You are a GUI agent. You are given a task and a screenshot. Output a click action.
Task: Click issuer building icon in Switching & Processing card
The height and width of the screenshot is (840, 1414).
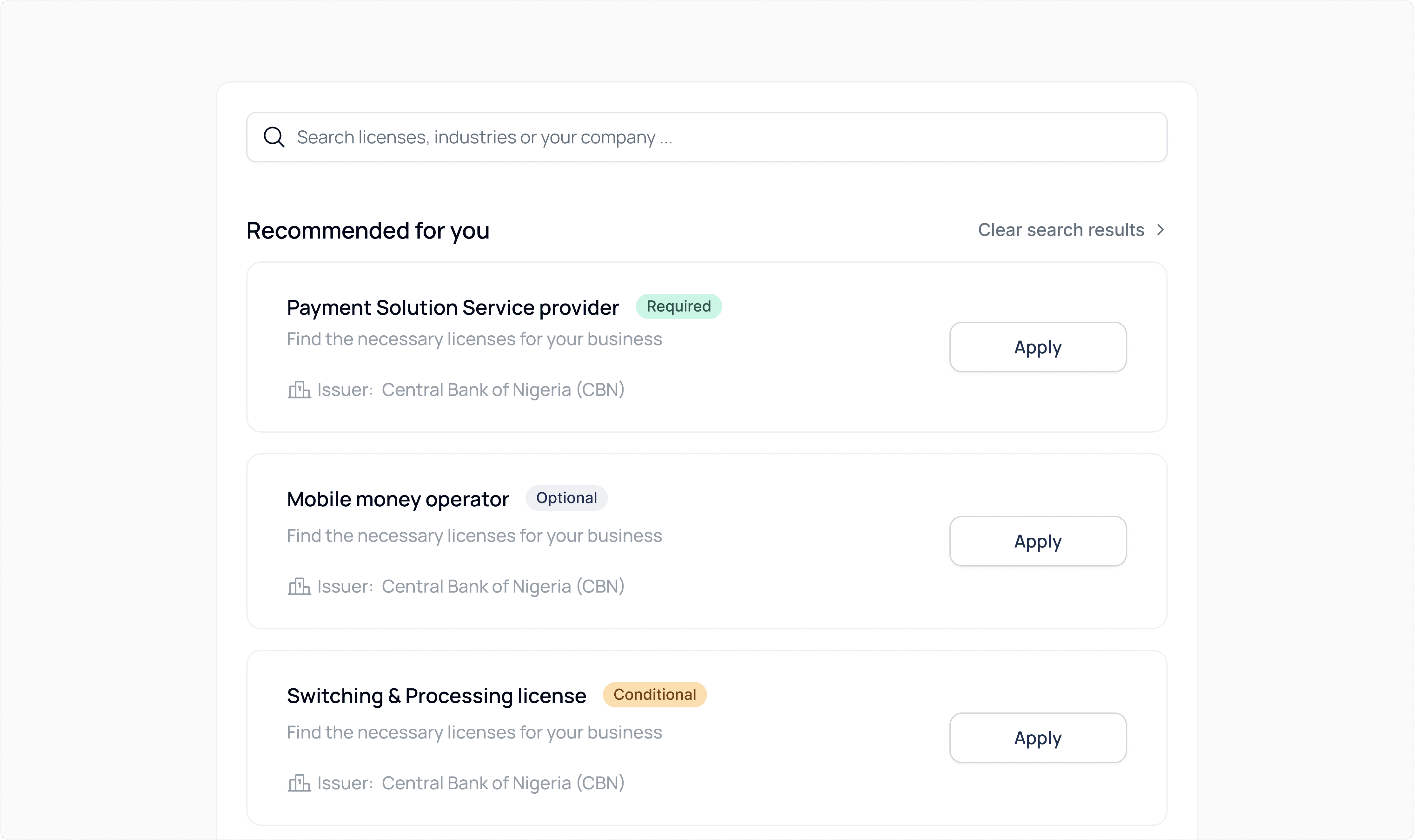pos(299,784)
